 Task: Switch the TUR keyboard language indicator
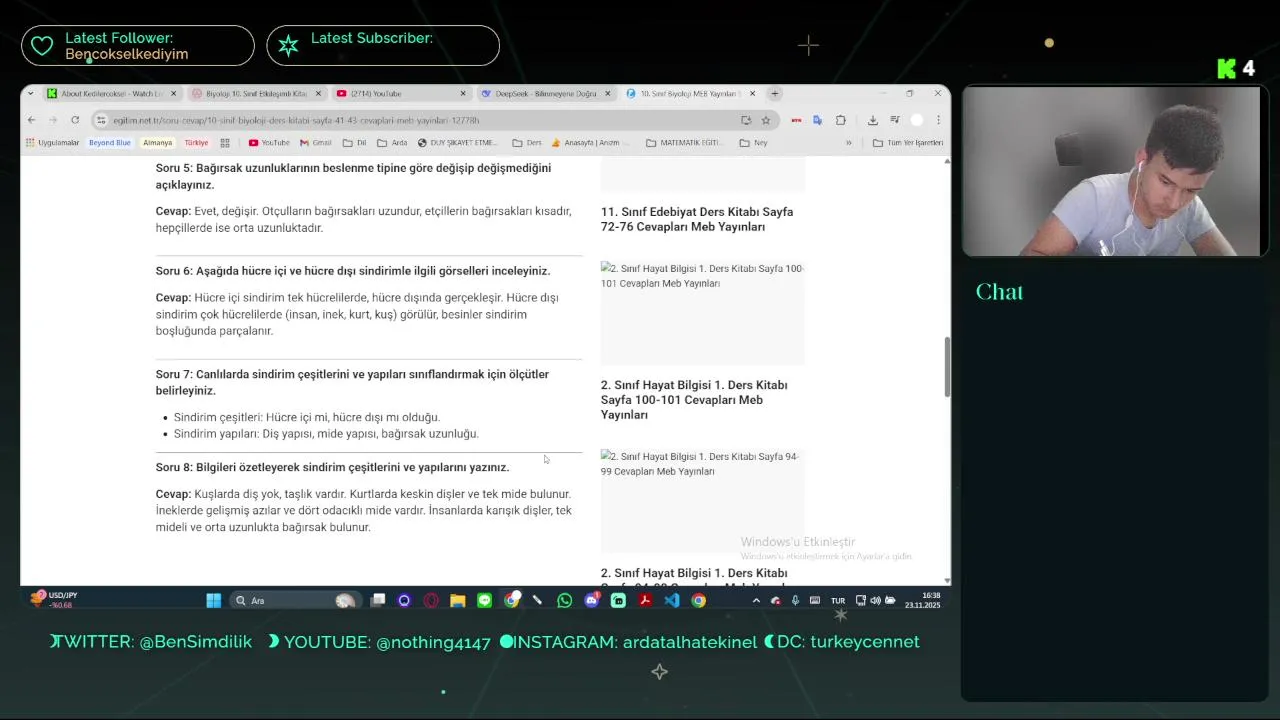(x=838, y=601)
